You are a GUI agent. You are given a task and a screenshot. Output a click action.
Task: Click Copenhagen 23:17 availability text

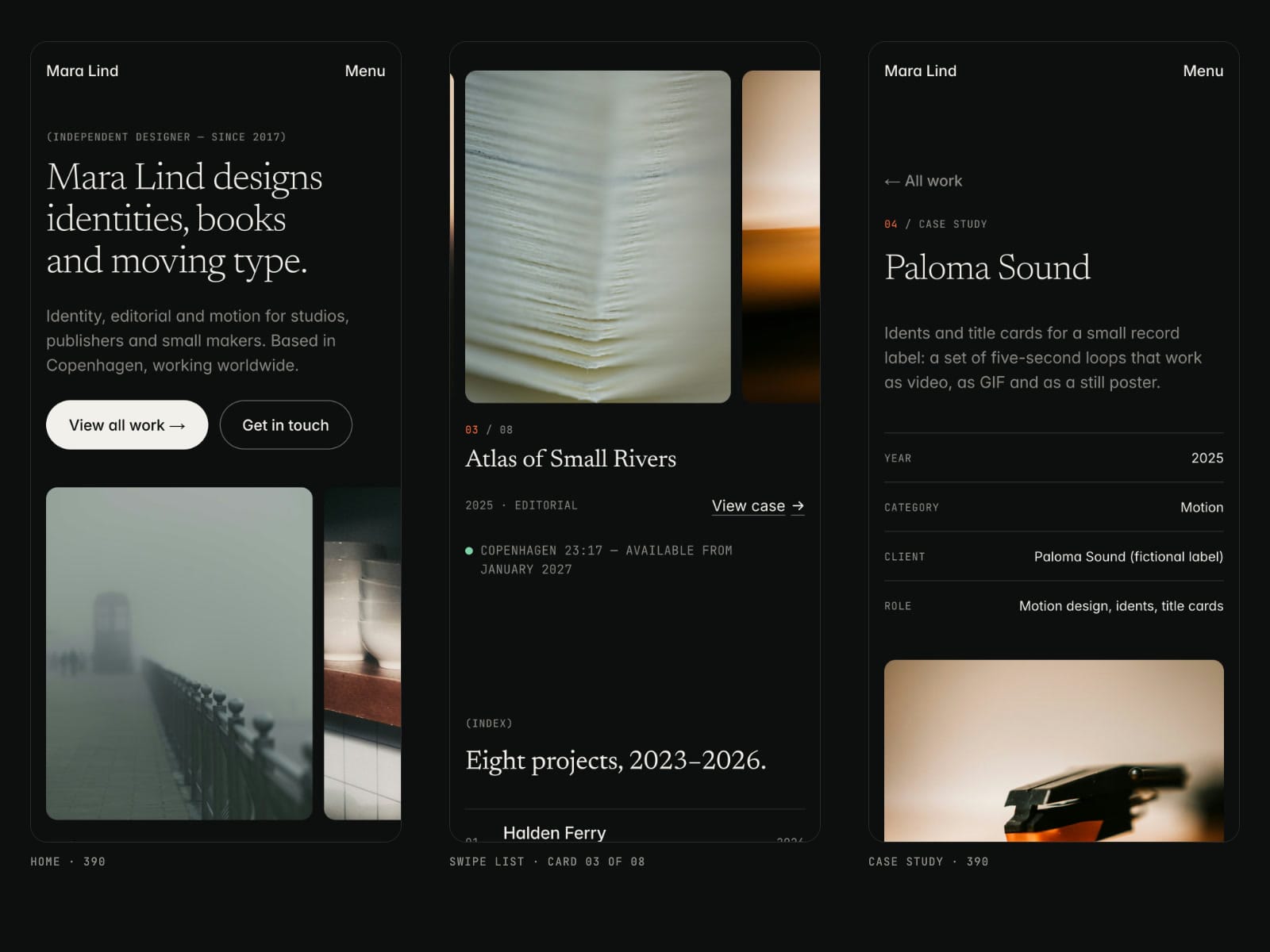606,560
